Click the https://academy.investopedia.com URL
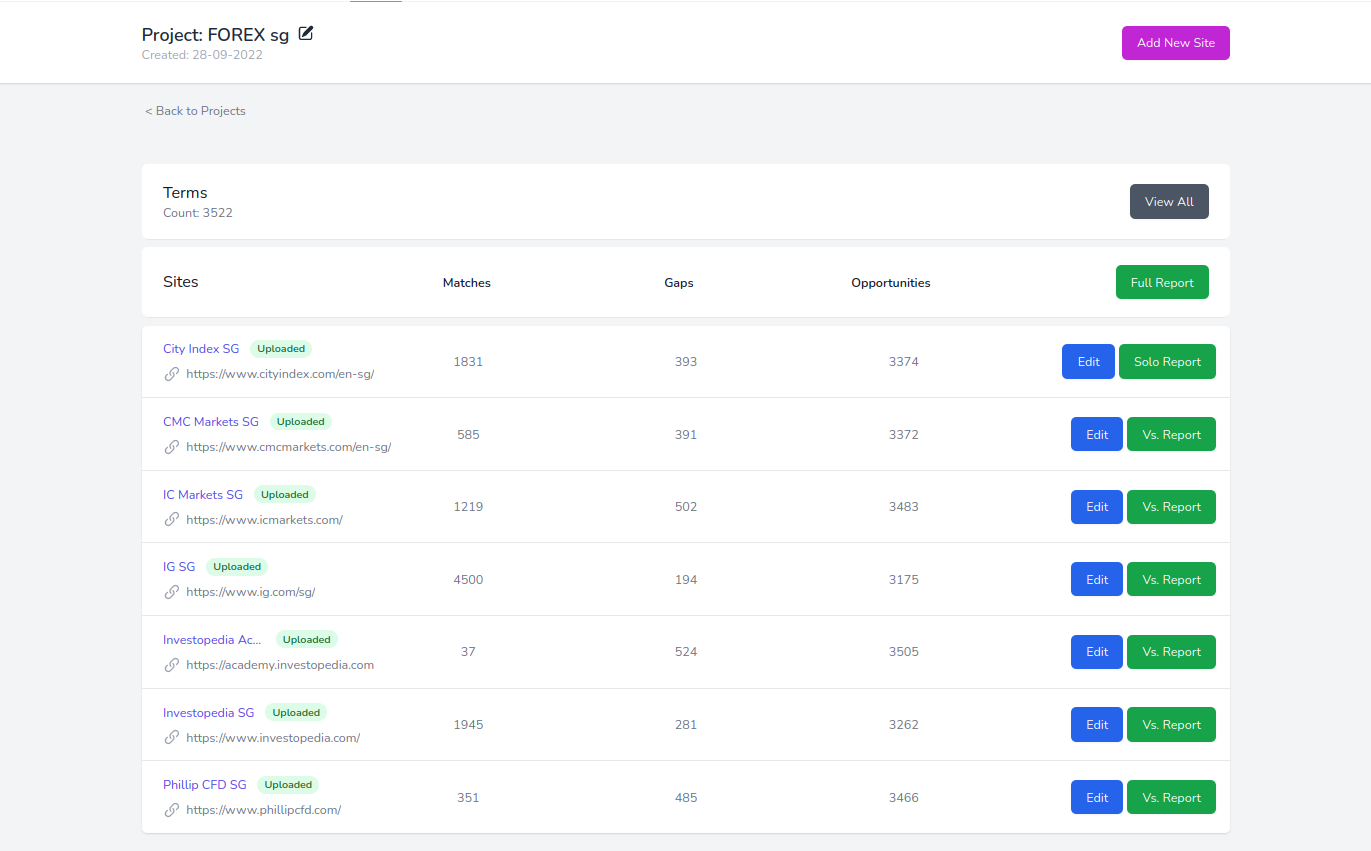The image size is (1371, 851). (x=280, y=665)
